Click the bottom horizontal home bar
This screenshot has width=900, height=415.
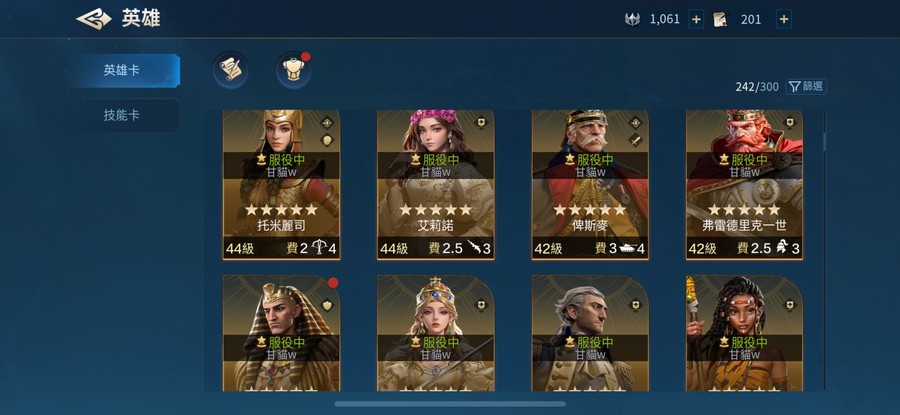tap(450, 404)
